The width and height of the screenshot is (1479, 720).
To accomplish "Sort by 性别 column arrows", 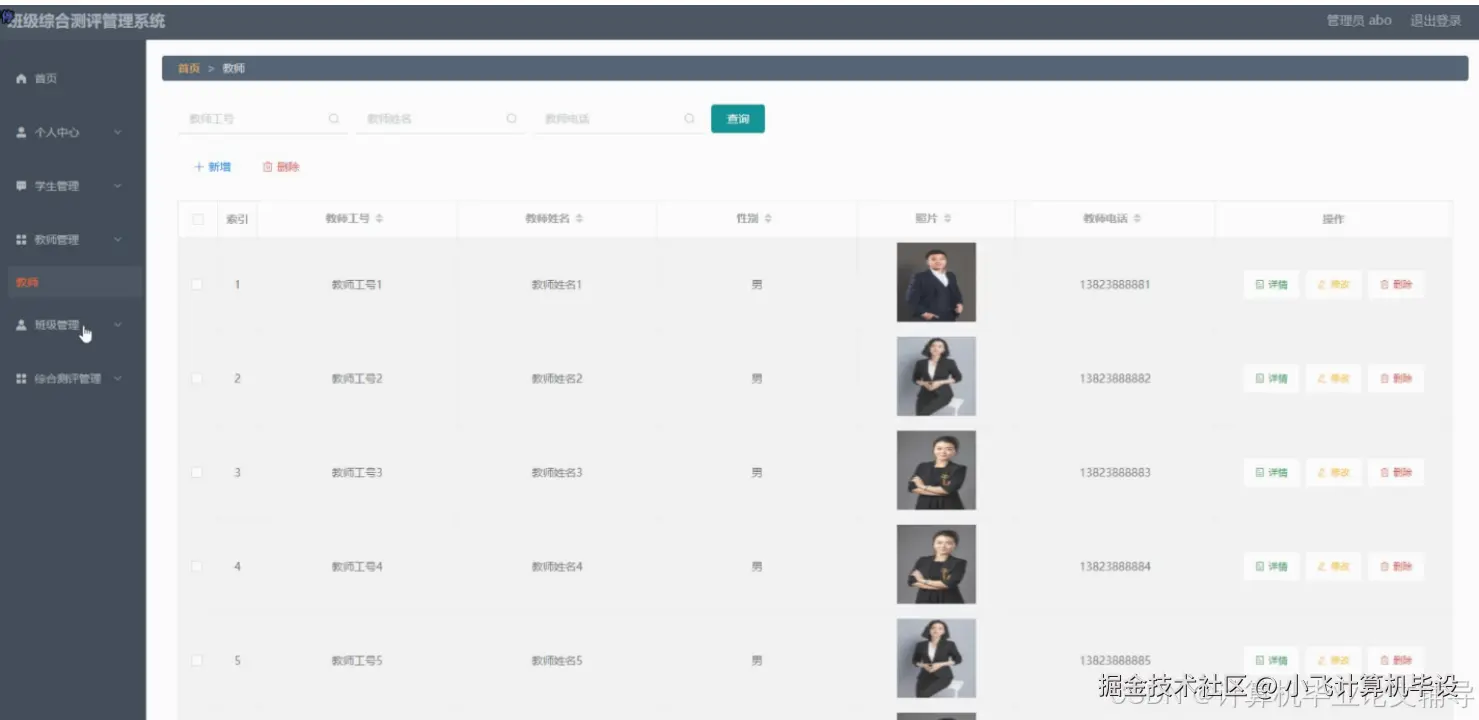I will (x=767, y=219).
